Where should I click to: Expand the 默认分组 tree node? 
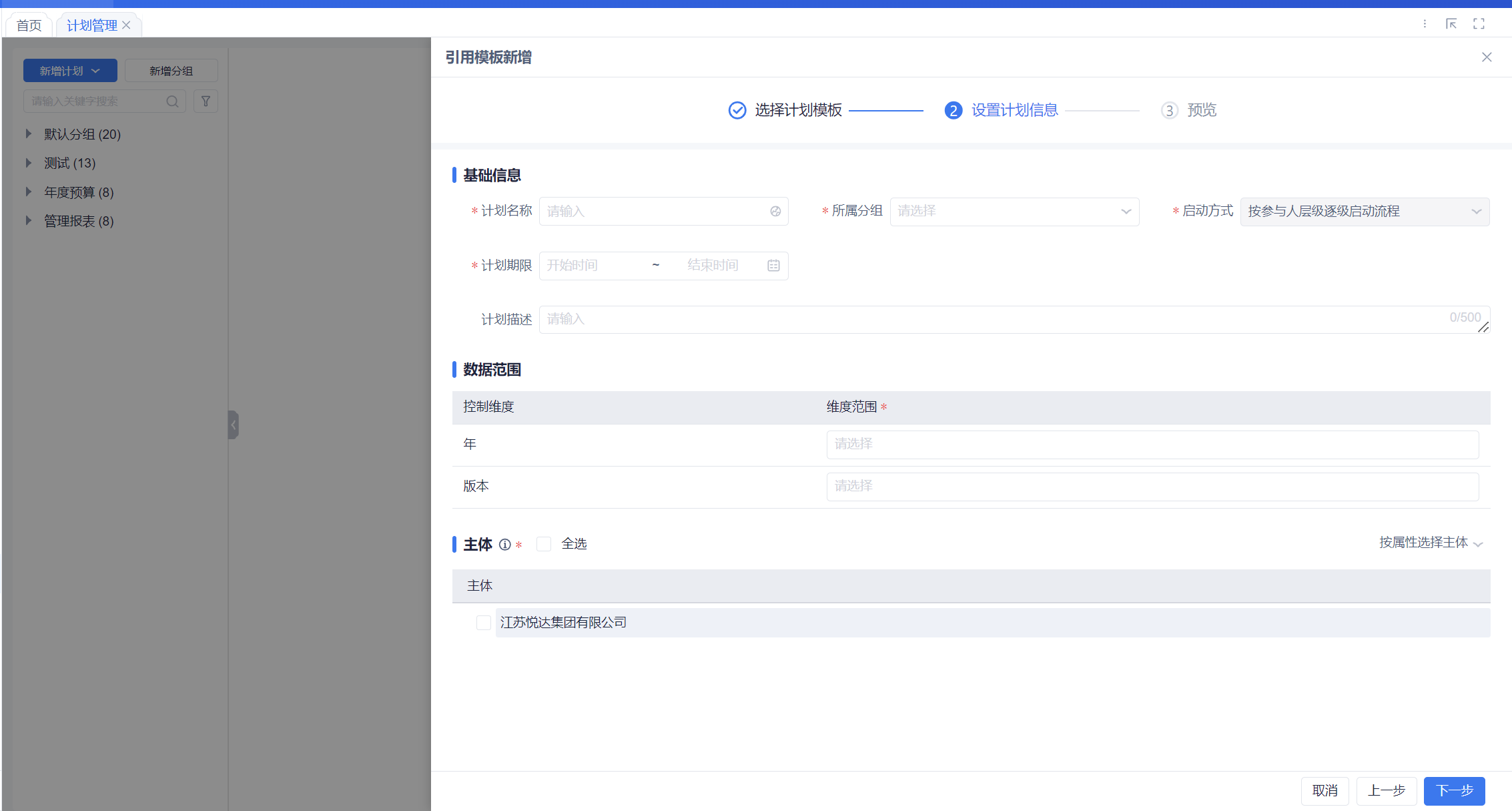[29, 134]
